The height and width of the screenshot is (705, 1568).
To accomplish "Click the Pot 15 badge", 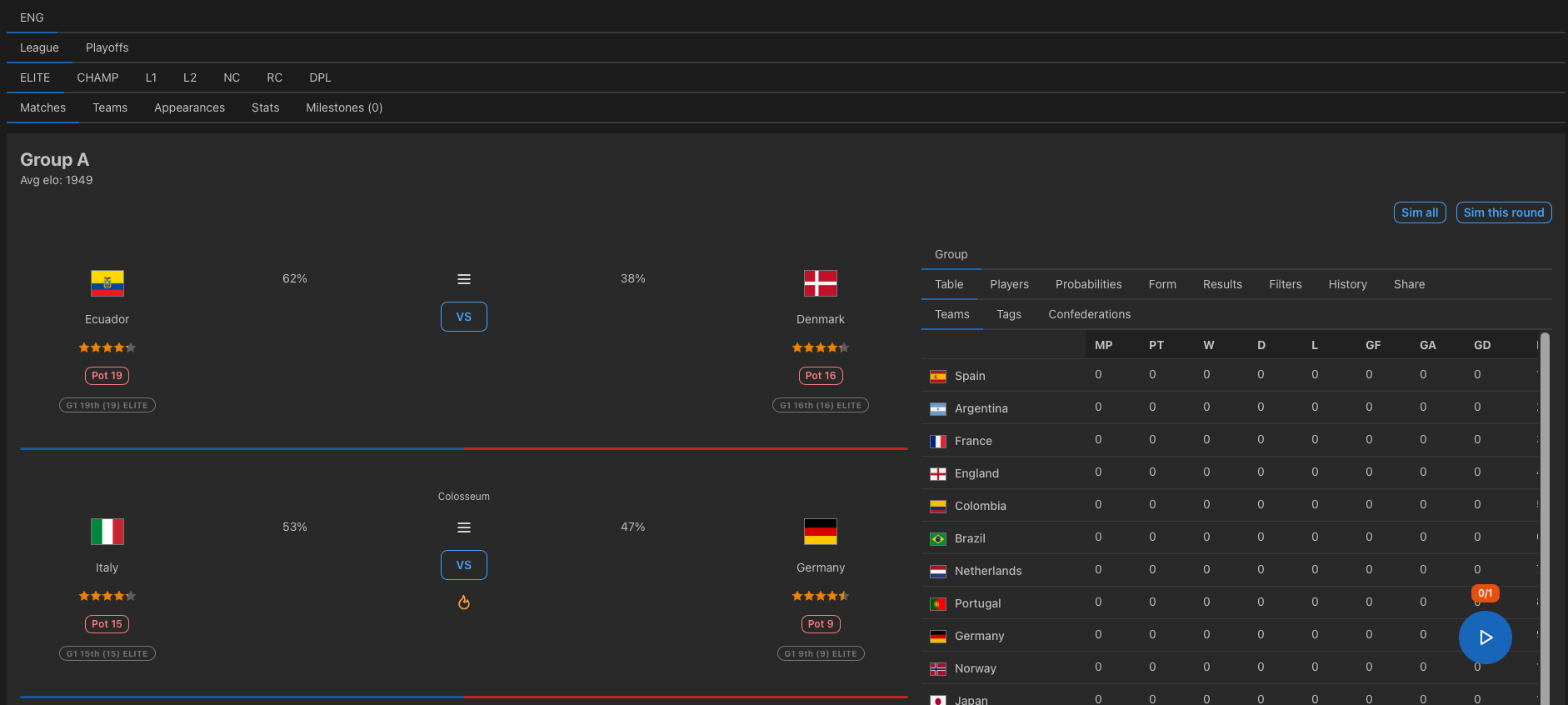I will 107,624.
